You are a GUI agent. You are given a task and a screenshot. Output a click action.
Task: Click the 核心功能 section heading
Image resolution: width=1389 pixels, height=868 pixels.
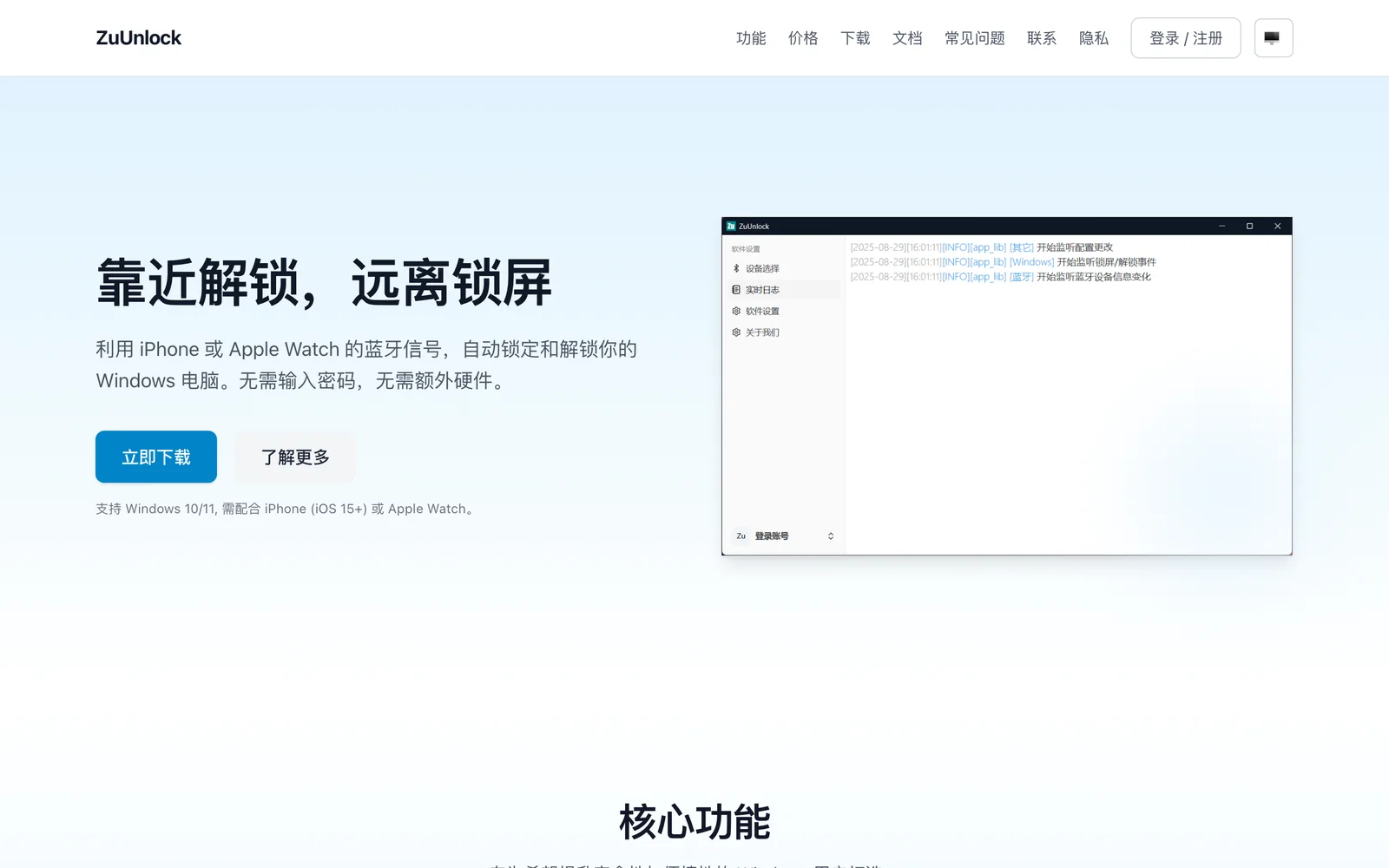694,821
